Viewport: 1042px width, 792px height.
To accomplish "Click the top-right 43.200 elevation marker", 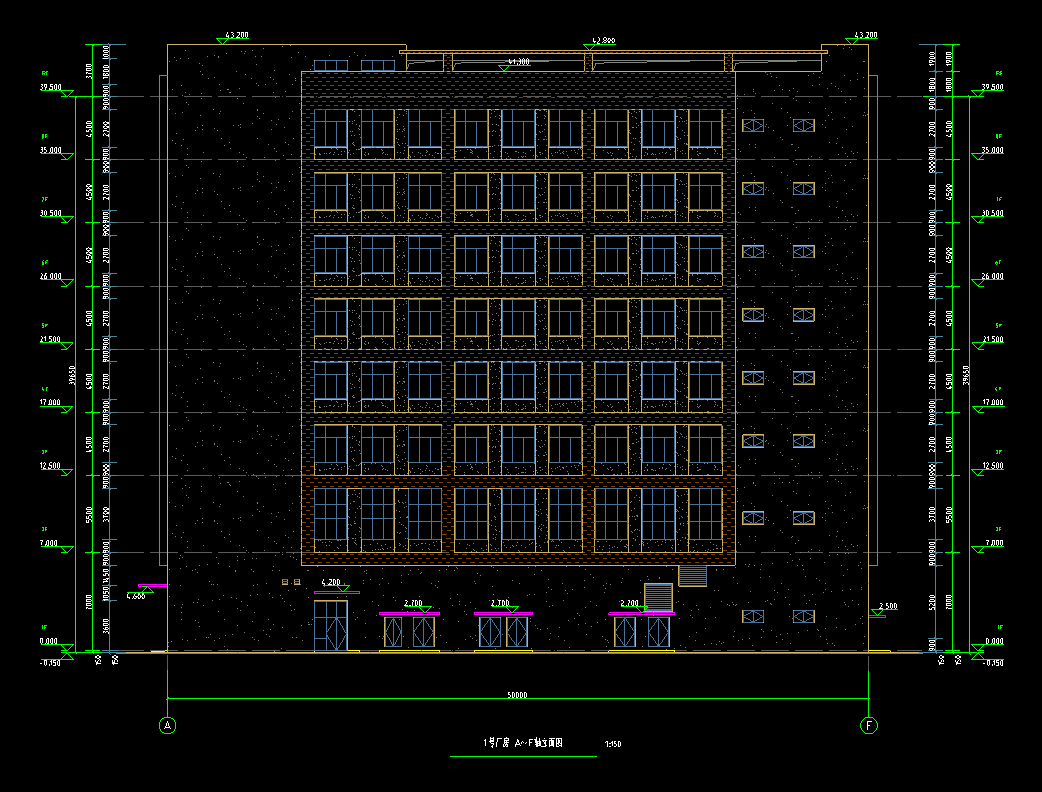I will tap(865, 36).
